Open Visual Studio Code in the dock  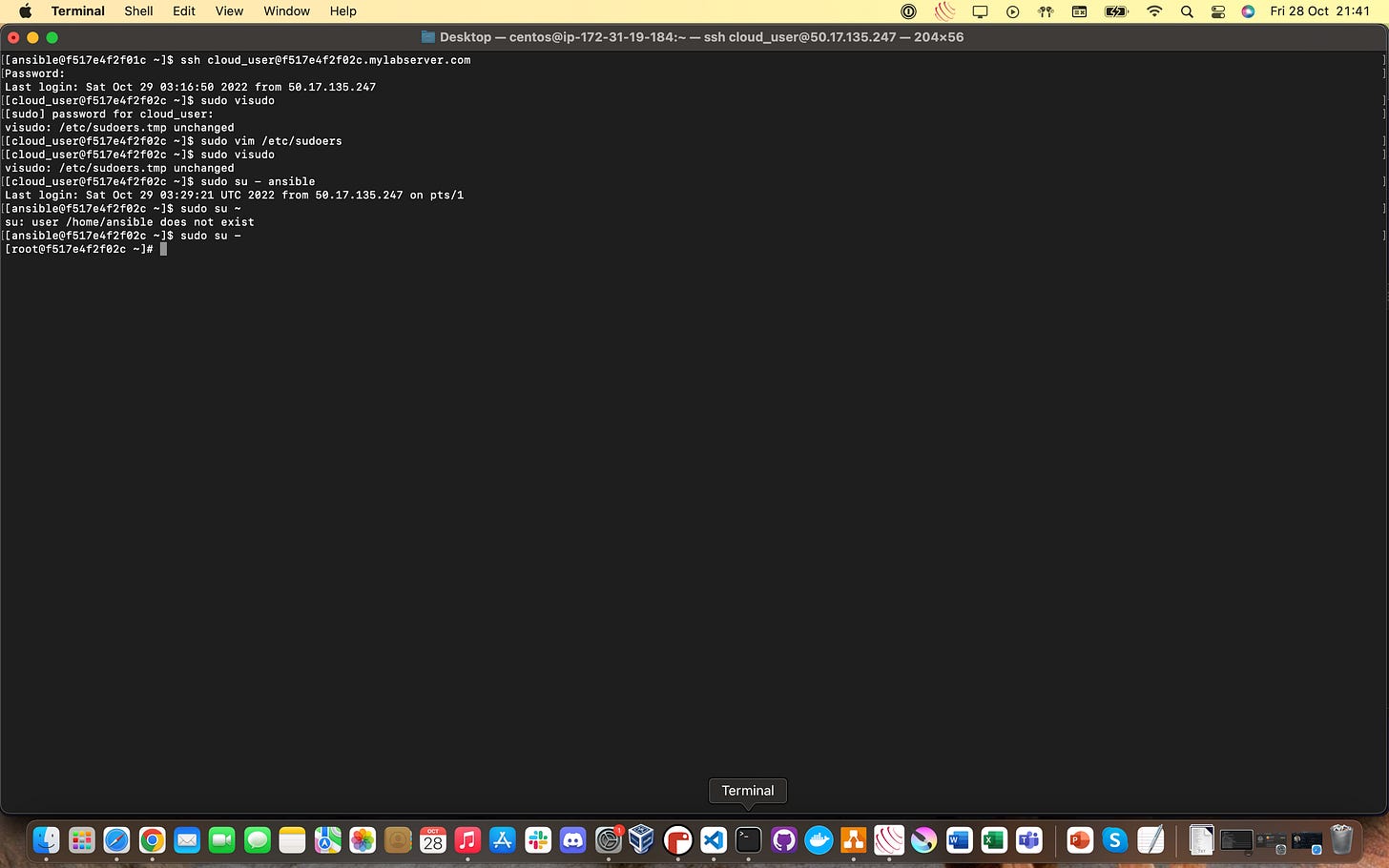pyautogui.click(x=714, y=840)
